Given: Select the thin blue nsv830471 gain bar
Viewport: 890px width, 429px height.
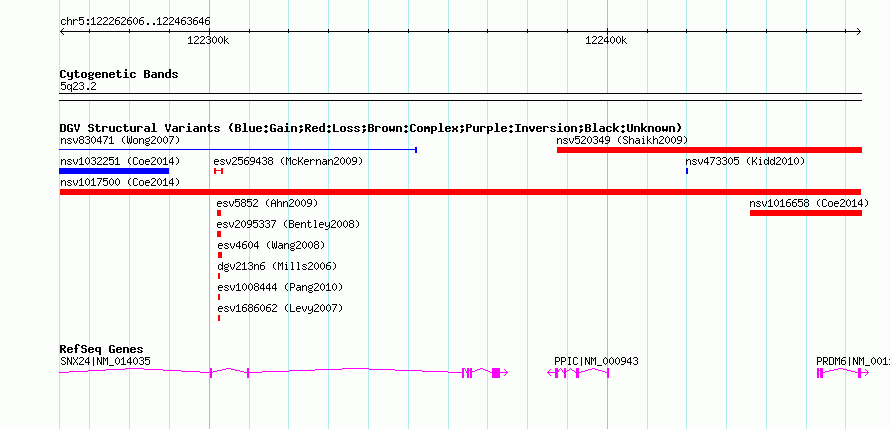Looking at the screenshot, I should click(x=238, y=150).
